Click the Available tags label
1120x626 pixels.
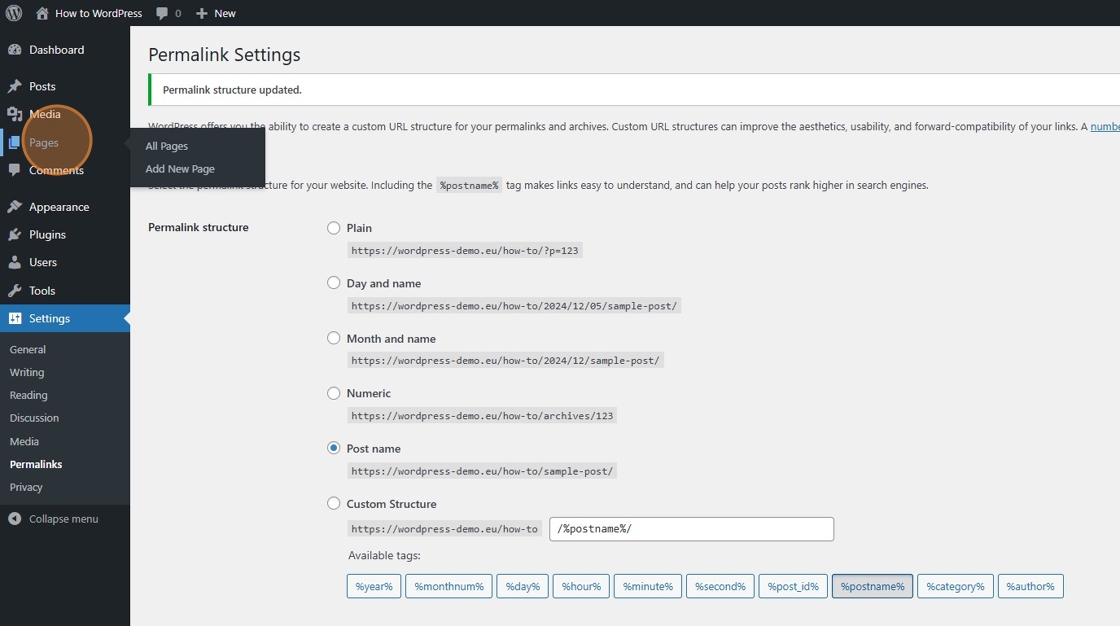(x=384, y=555)
